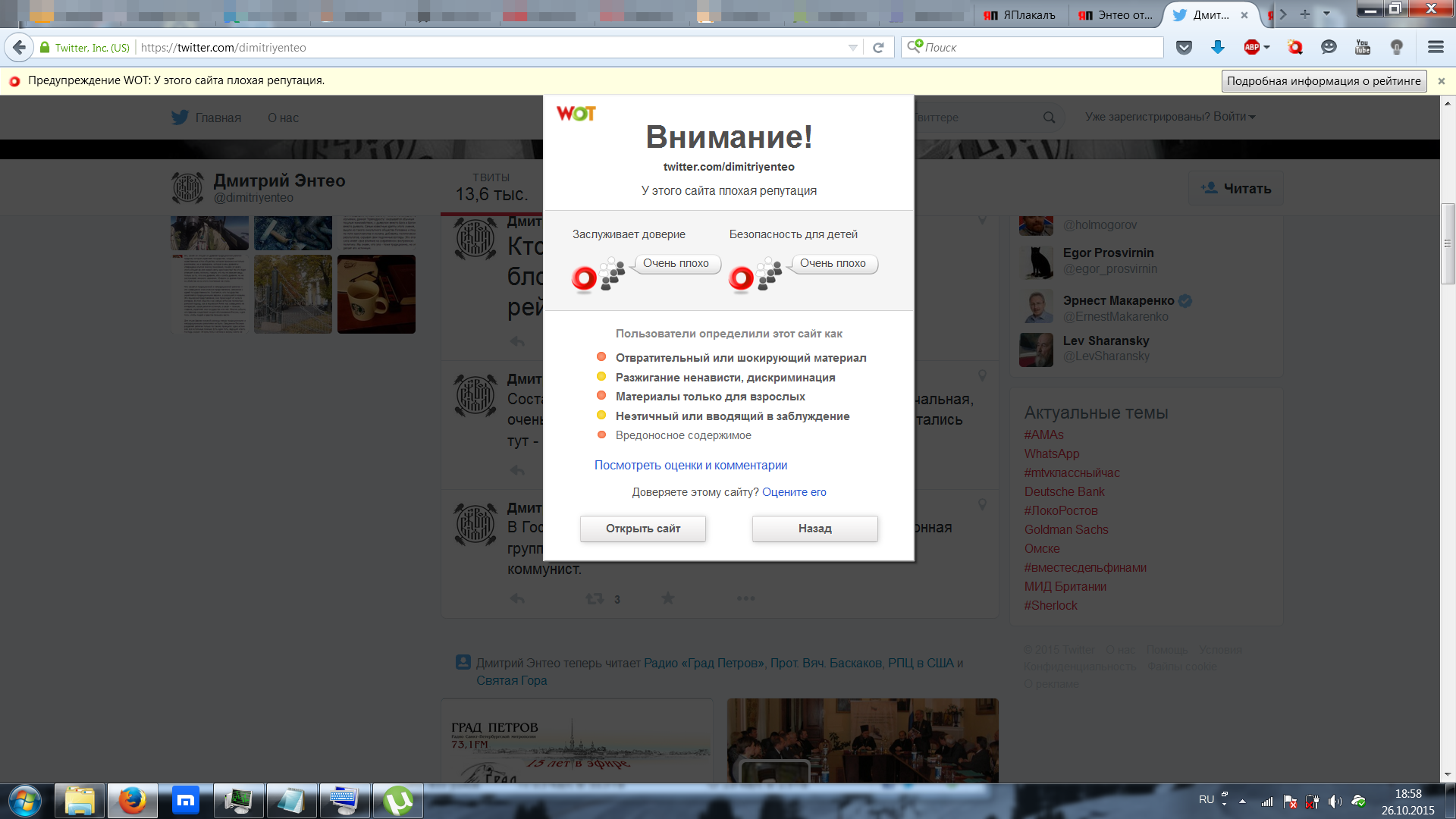Click the WOT logo in the warning dialog

click(576, 114)
